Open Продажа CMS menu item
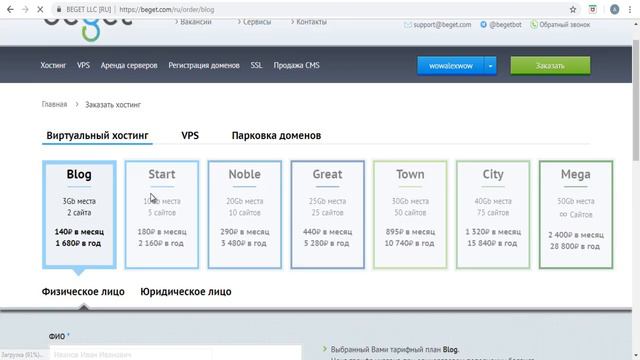 coord(297,65)
